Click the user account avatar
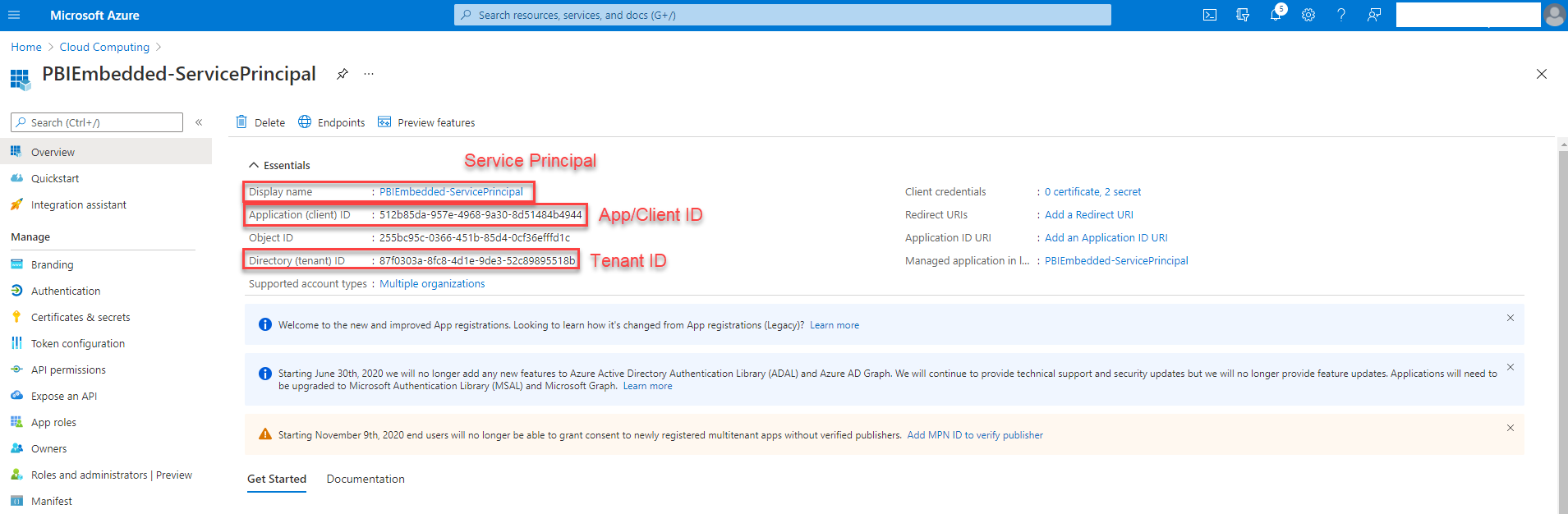The width and height of the screenshot is (1568, 514). pos(1554,15)
